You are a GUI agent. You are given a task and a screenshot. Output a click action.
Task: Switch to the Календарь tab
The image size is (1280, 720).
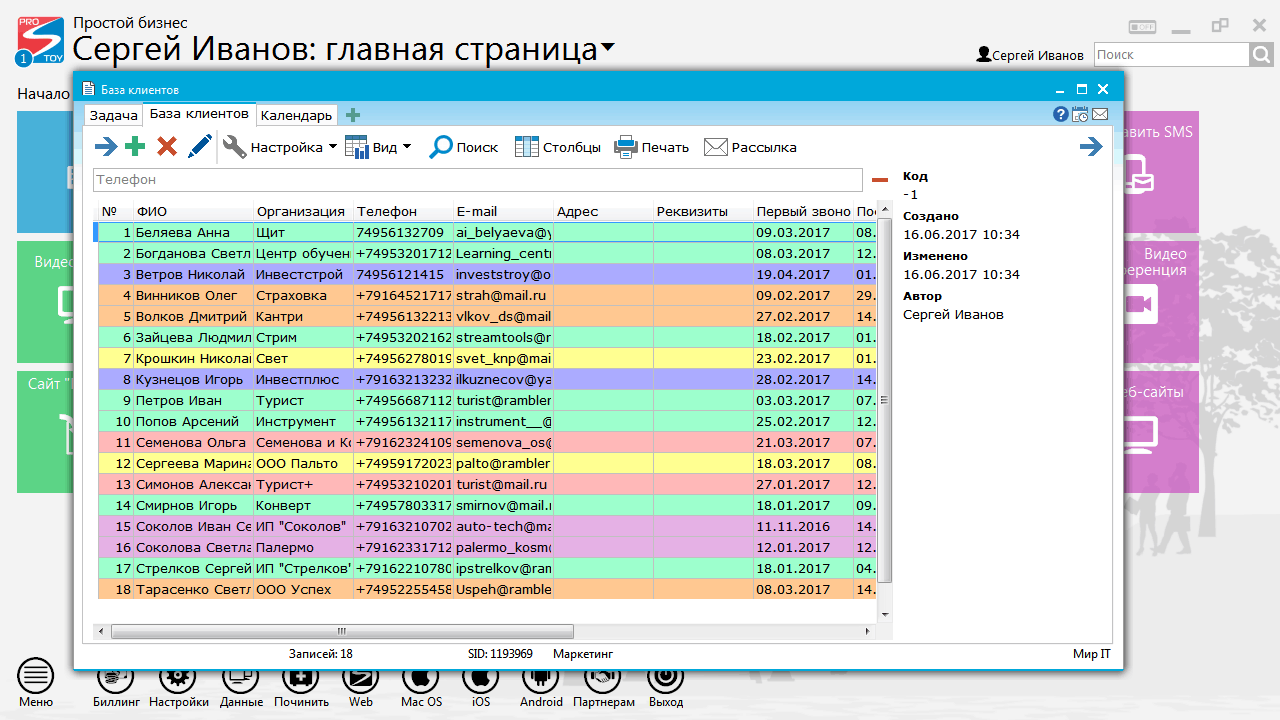click(x=296, y=115)
